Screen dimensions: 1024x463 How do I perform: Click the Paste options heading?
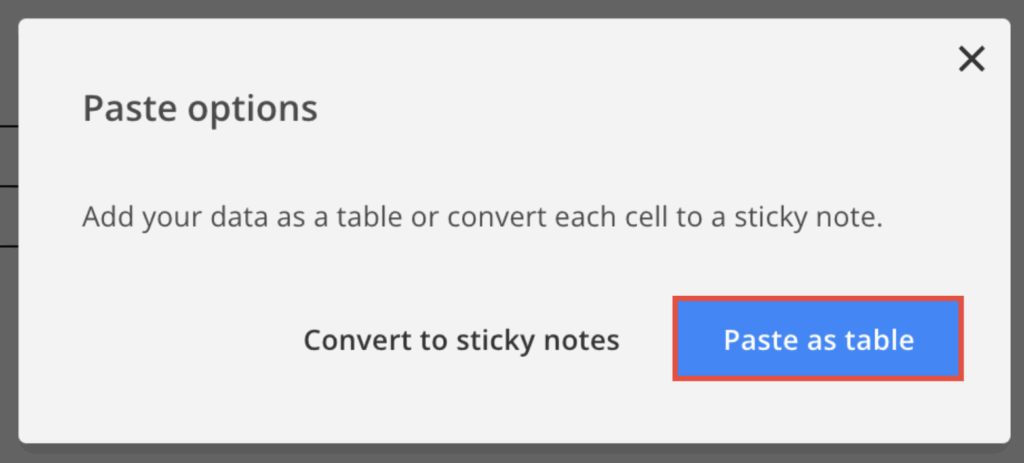click(200, 108)
